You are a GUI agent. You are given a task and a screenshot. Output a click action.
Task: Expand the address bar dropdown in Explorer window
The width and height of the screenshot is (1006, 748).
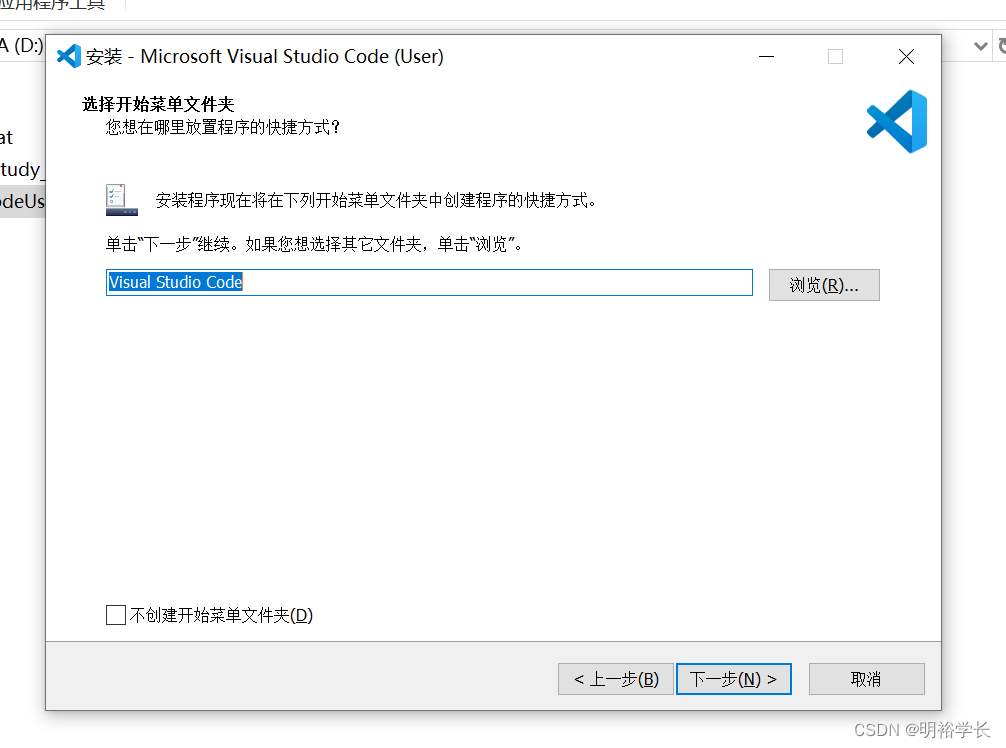pos(980,46)
